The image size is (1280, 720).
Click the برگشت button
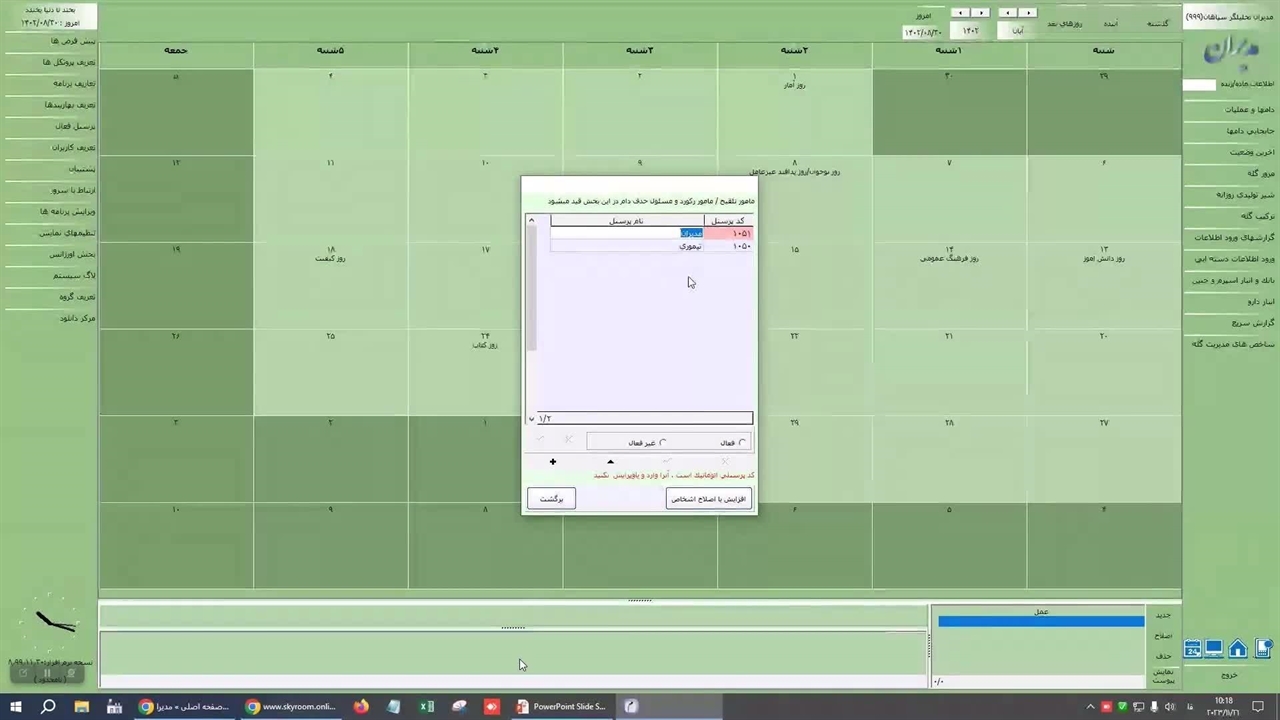point(551,499)
